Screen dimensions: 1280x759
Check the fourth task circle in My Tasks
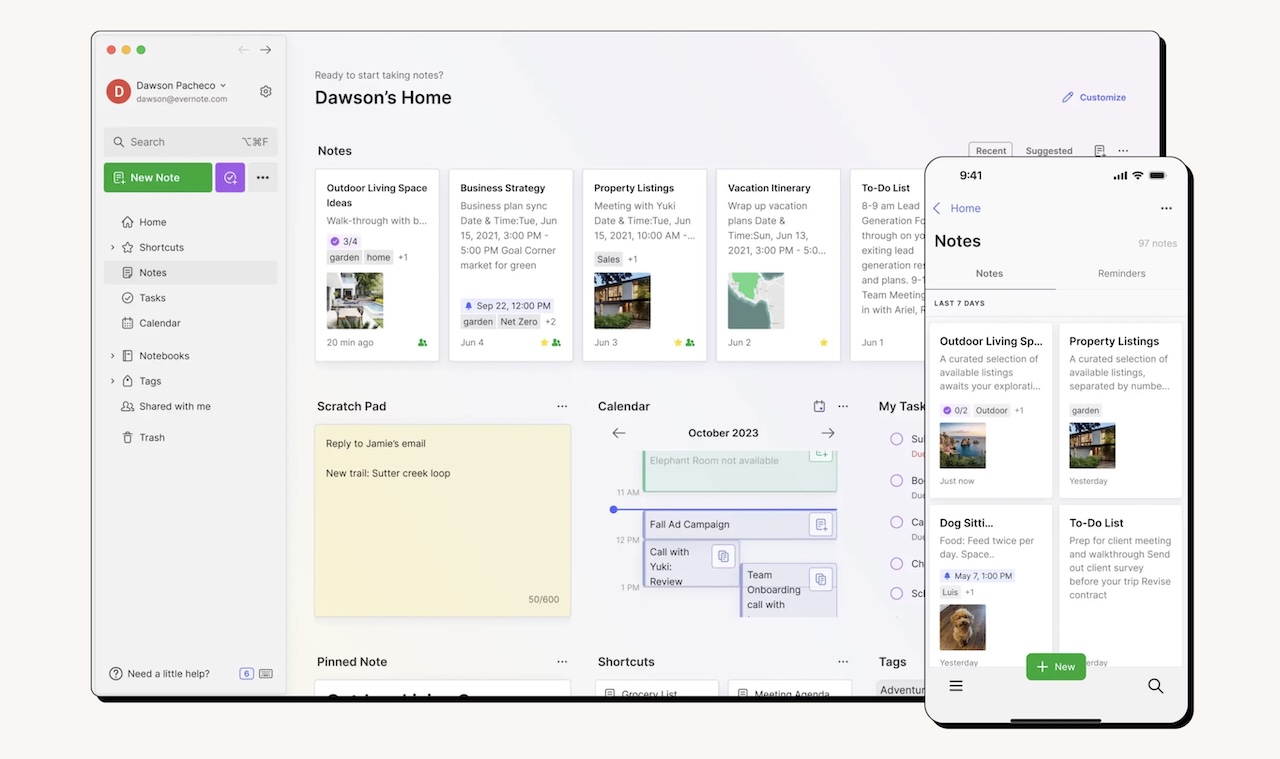(896, 564)
